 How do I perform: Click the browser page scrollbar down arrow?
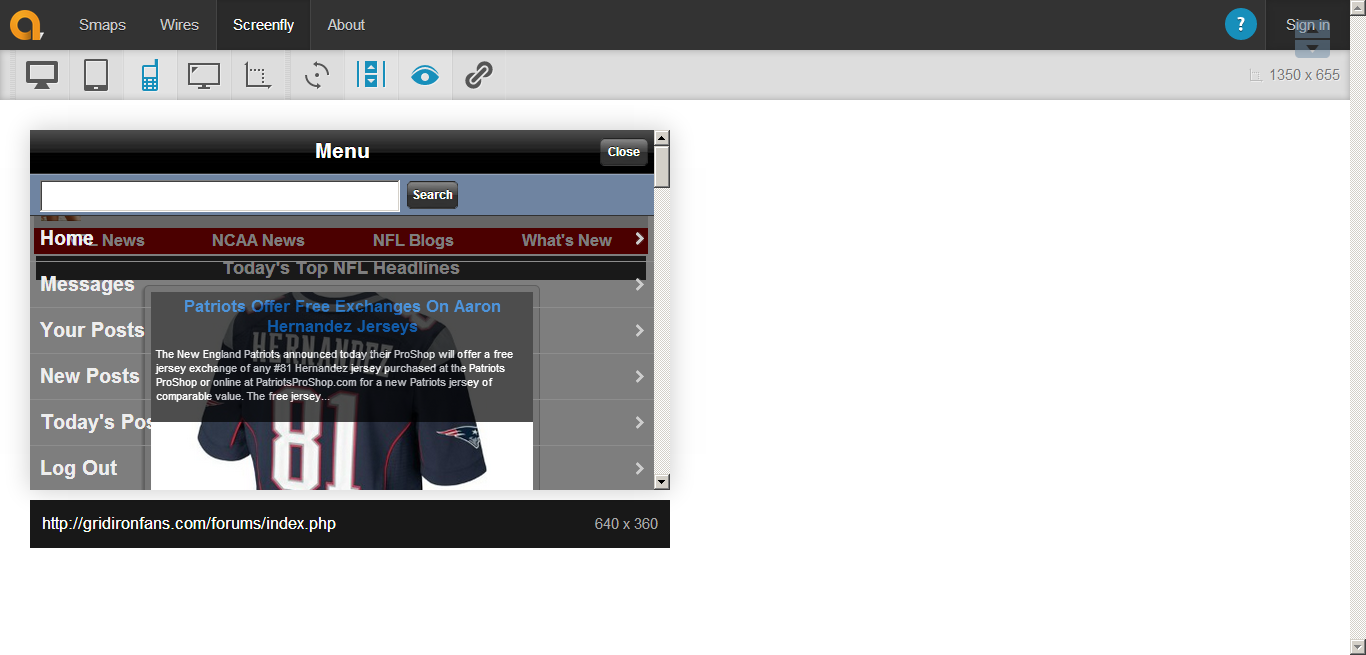point(1358,646)
